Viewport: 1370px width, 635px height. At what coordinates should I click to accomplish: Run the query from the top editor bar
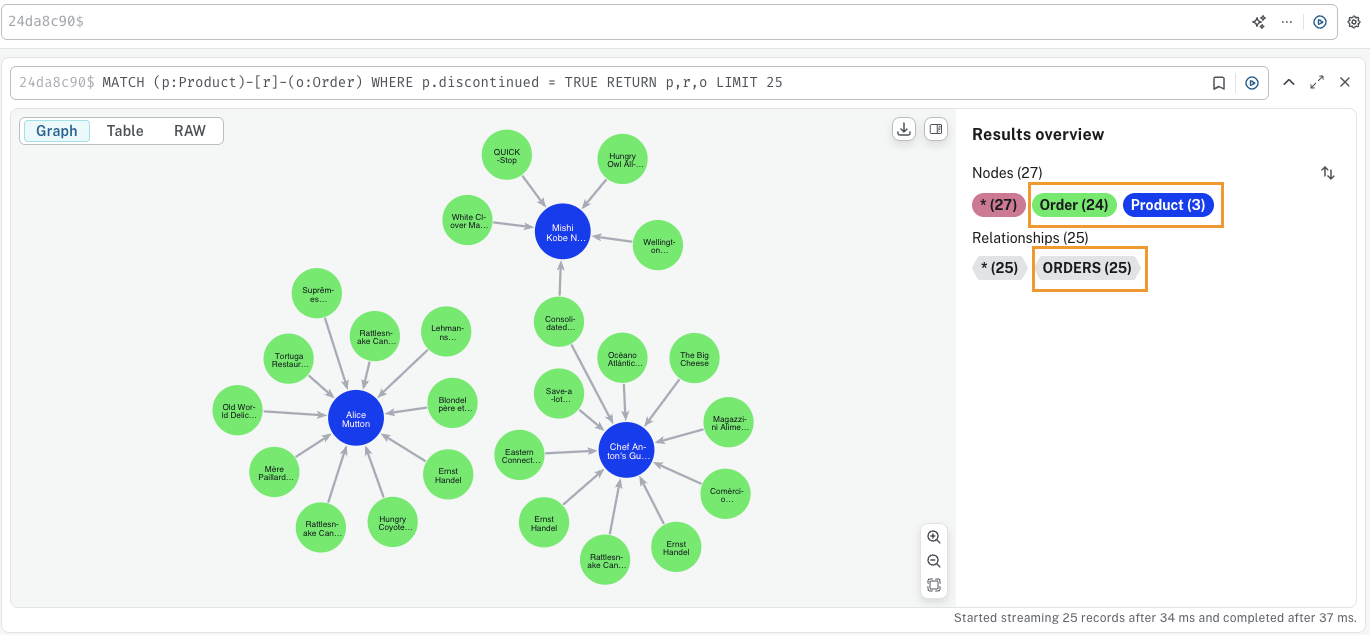[1320, 21]
